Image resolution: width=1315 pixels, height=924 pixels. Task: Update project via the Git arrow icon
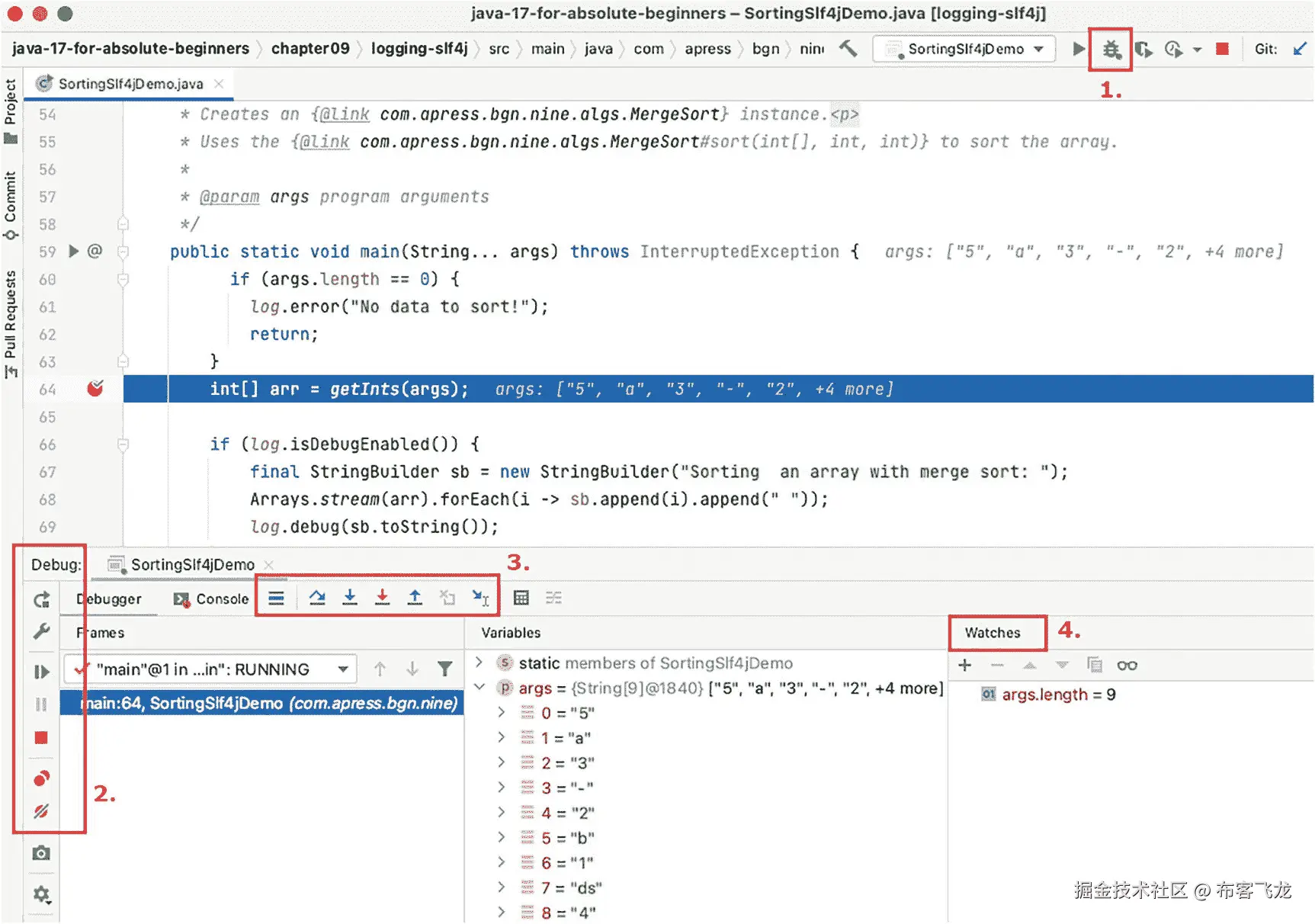[1300, 49]
